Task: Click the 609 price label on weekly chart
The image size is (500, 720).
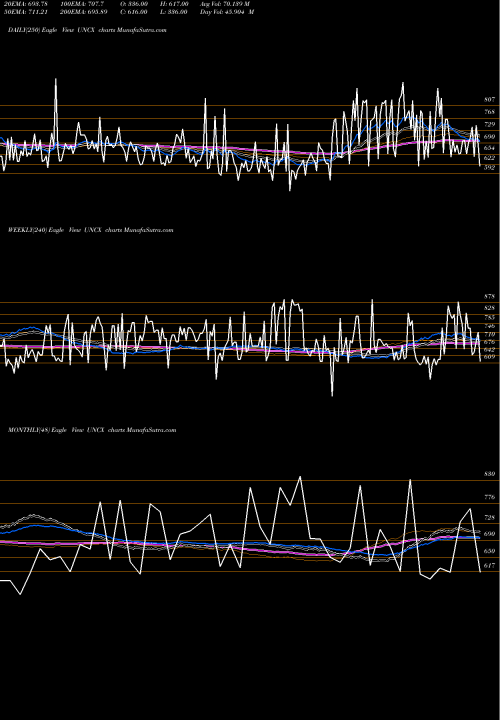Action: [489, 357]
